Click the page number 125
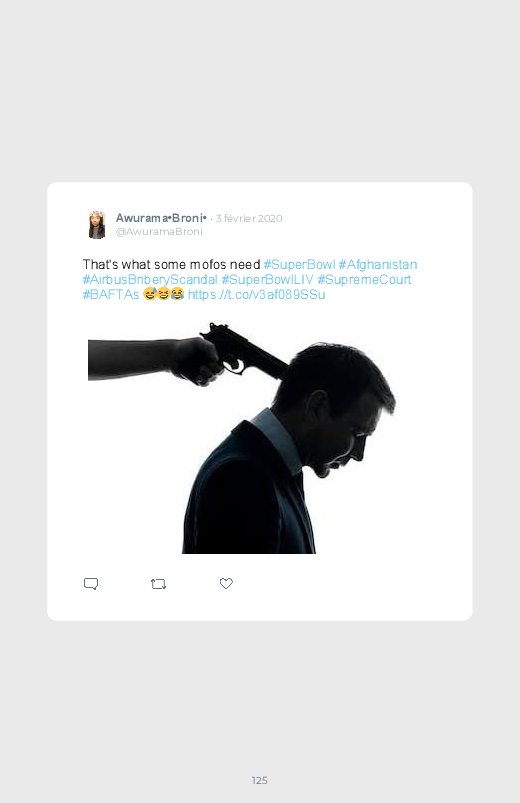Image resolution: width=520 pixels, height=803 pixels. point(260,780)
